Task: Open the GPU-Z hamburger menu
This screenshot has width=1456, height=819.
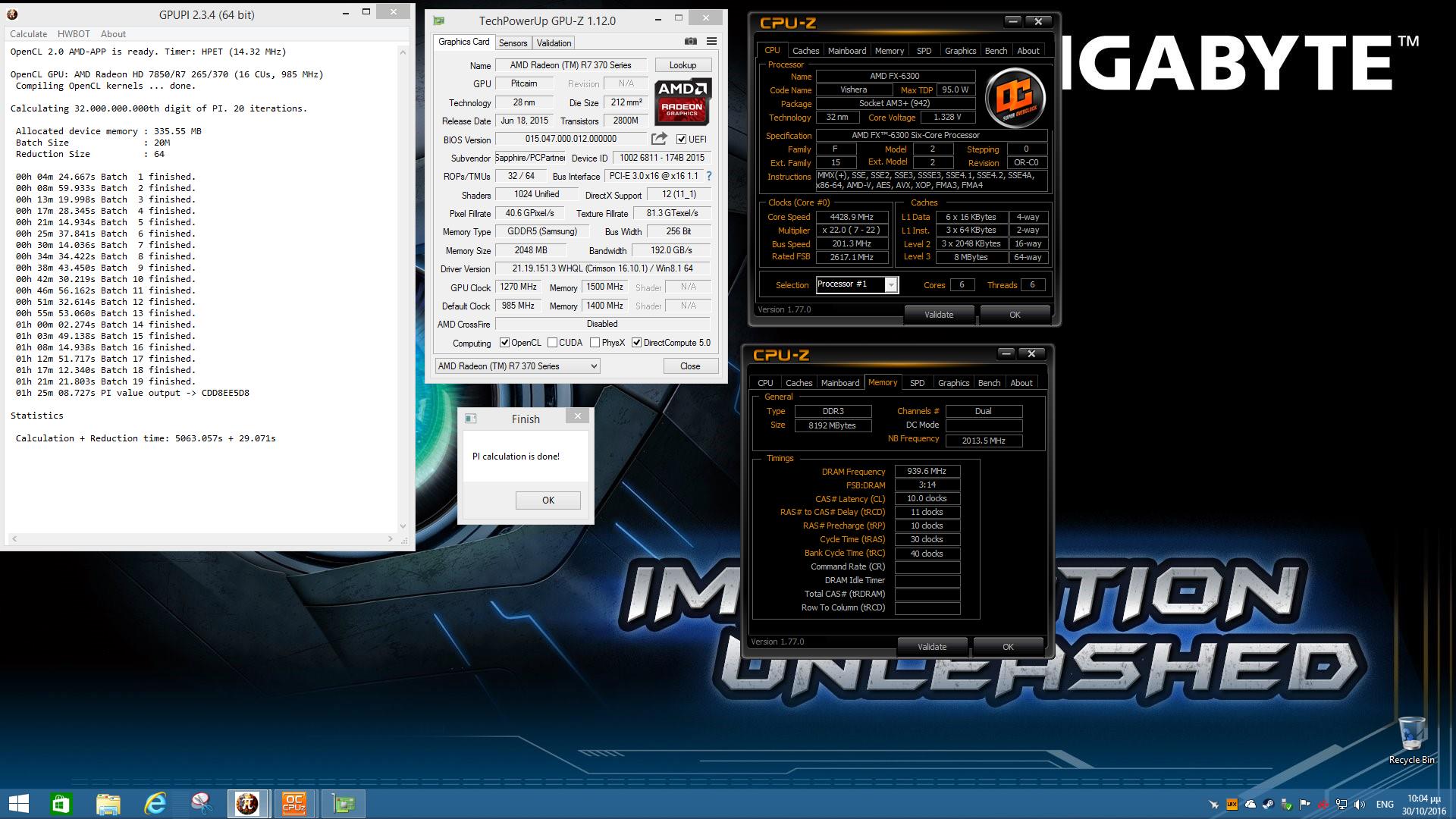Action: pos(711,41)
